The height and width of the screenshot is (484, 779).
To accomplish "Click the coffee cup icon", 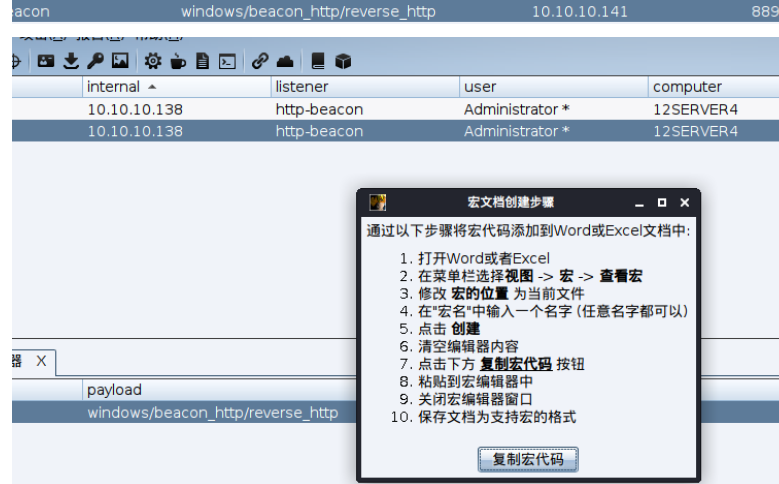I will (x=178, y=61).
